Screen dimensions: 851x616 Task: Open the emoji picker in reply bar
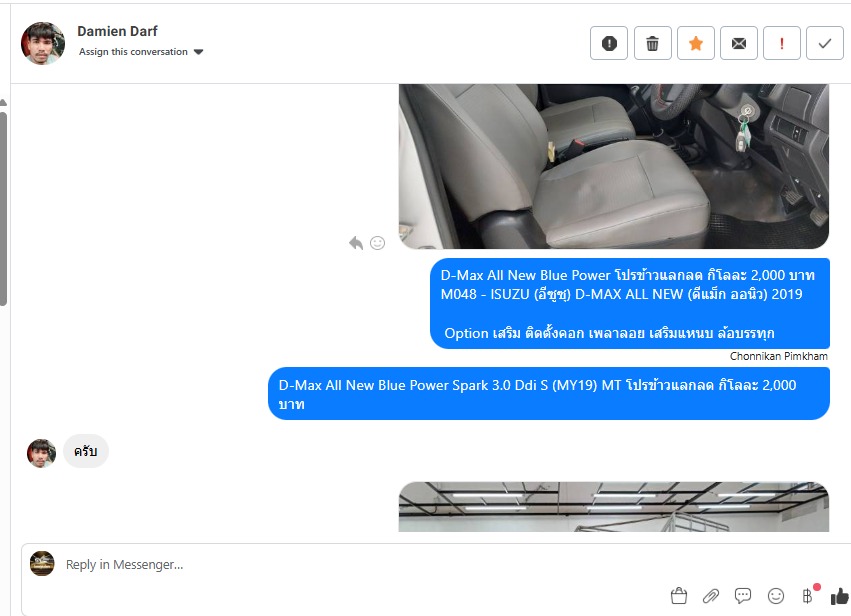point(776,596)
